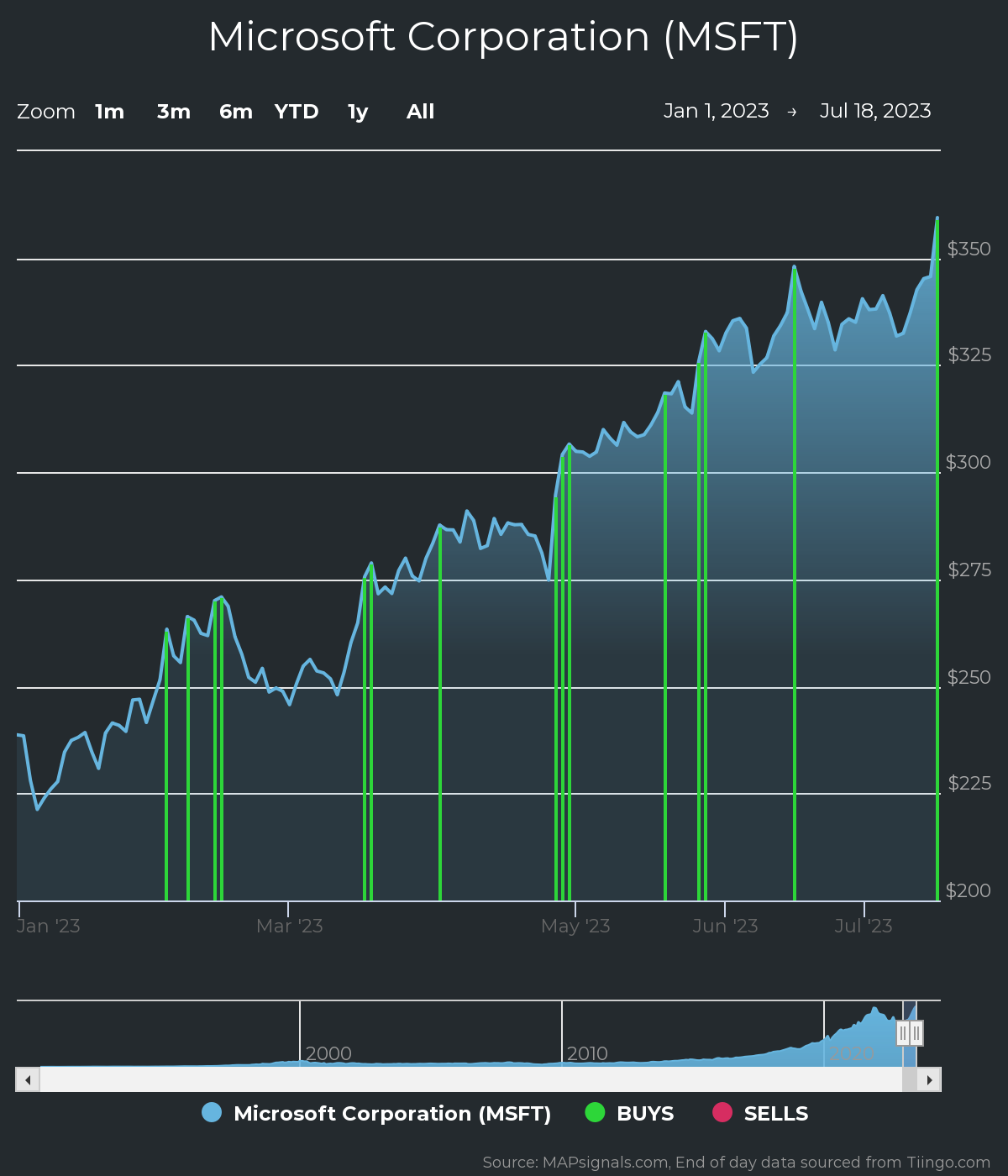Click the chart title Microsoft Corporation (MSFT)
The height and width of the screenshot is (1176, 1008).
coord(503,38)
